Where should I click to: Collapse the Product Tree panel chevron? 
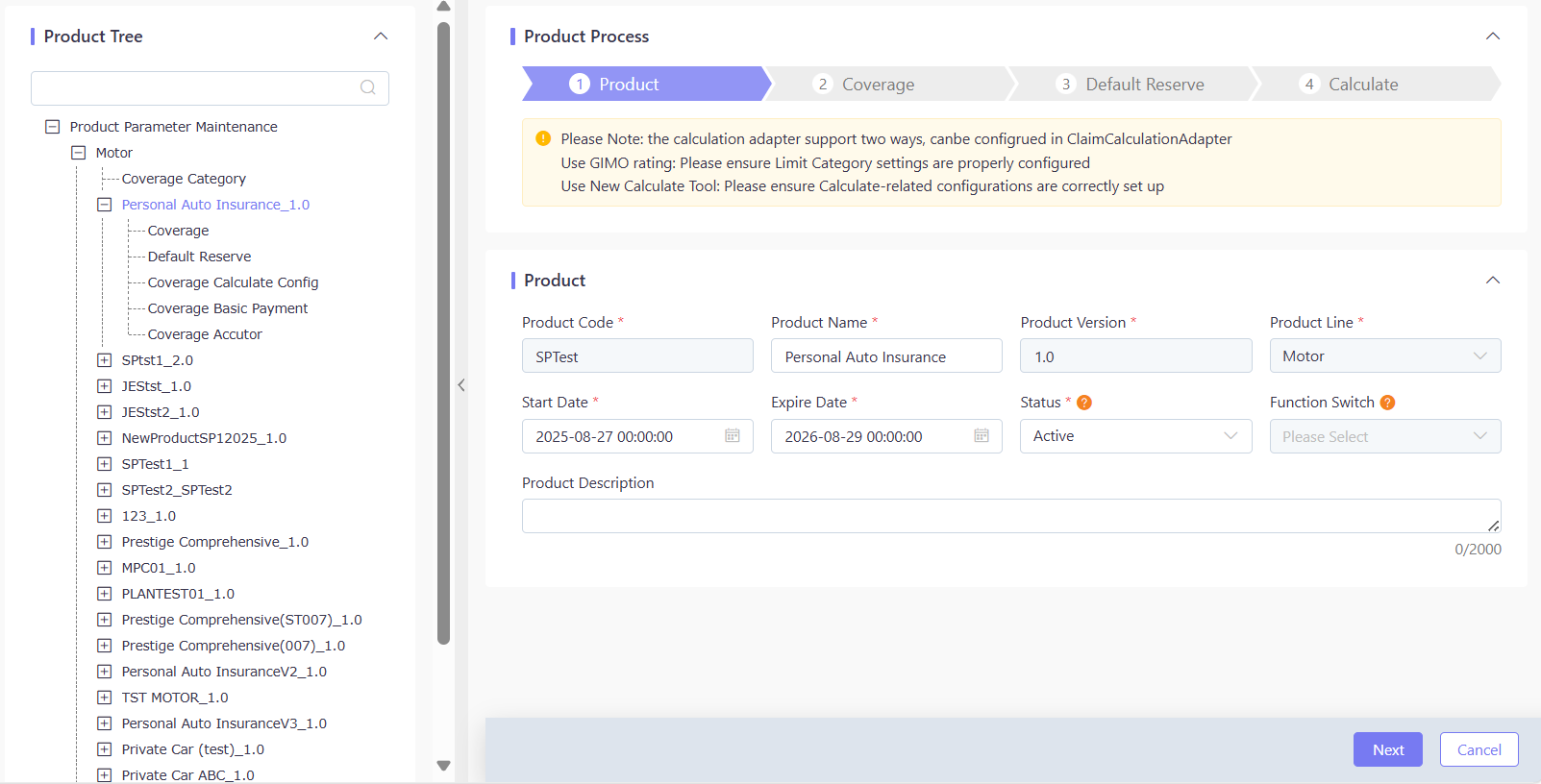click(x=381, y=37)
